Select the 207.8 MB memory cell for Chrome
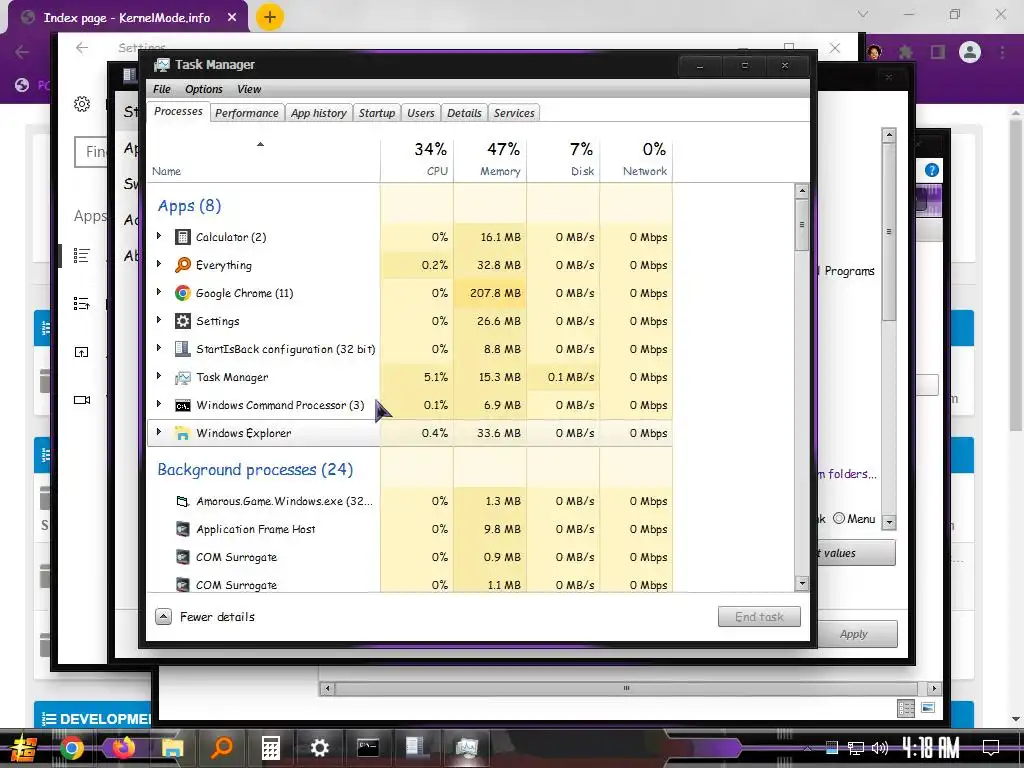 pyautogui.click(x=490, y=293)
